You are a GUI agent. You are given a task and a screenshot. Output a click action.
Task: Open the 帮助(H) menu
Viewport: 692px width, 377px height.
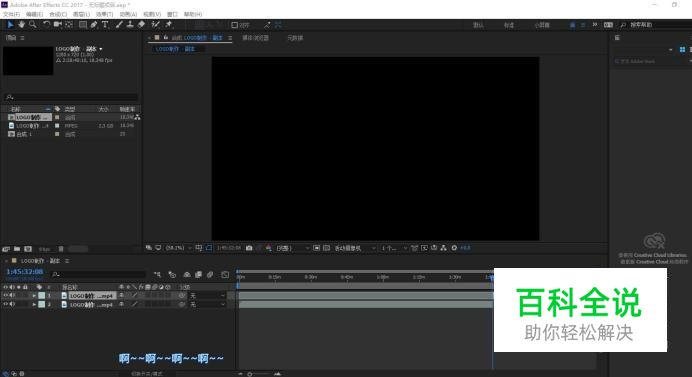pos(193,15)
